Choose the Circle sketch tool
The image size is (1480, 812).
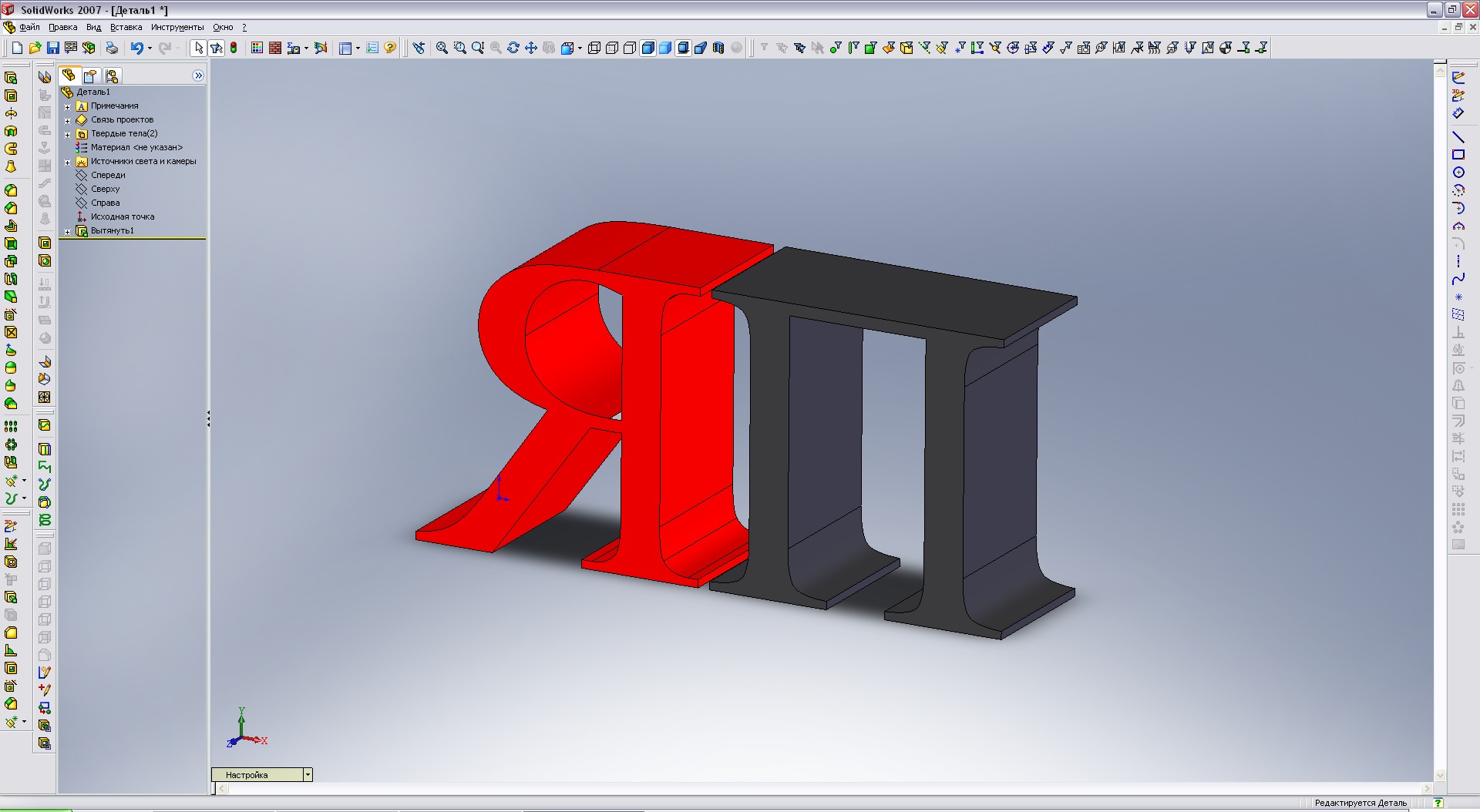tap(1458, 173)
